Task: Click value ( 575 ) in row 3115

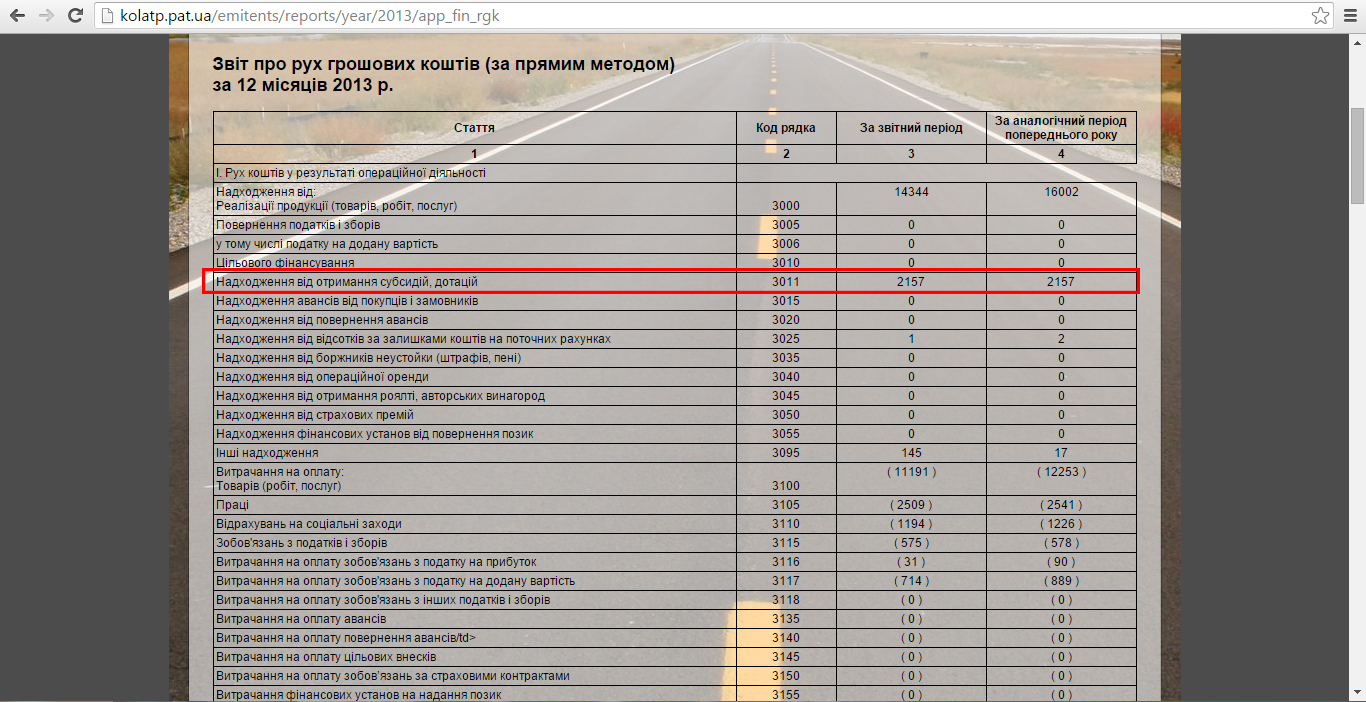Action: point(911,543)
